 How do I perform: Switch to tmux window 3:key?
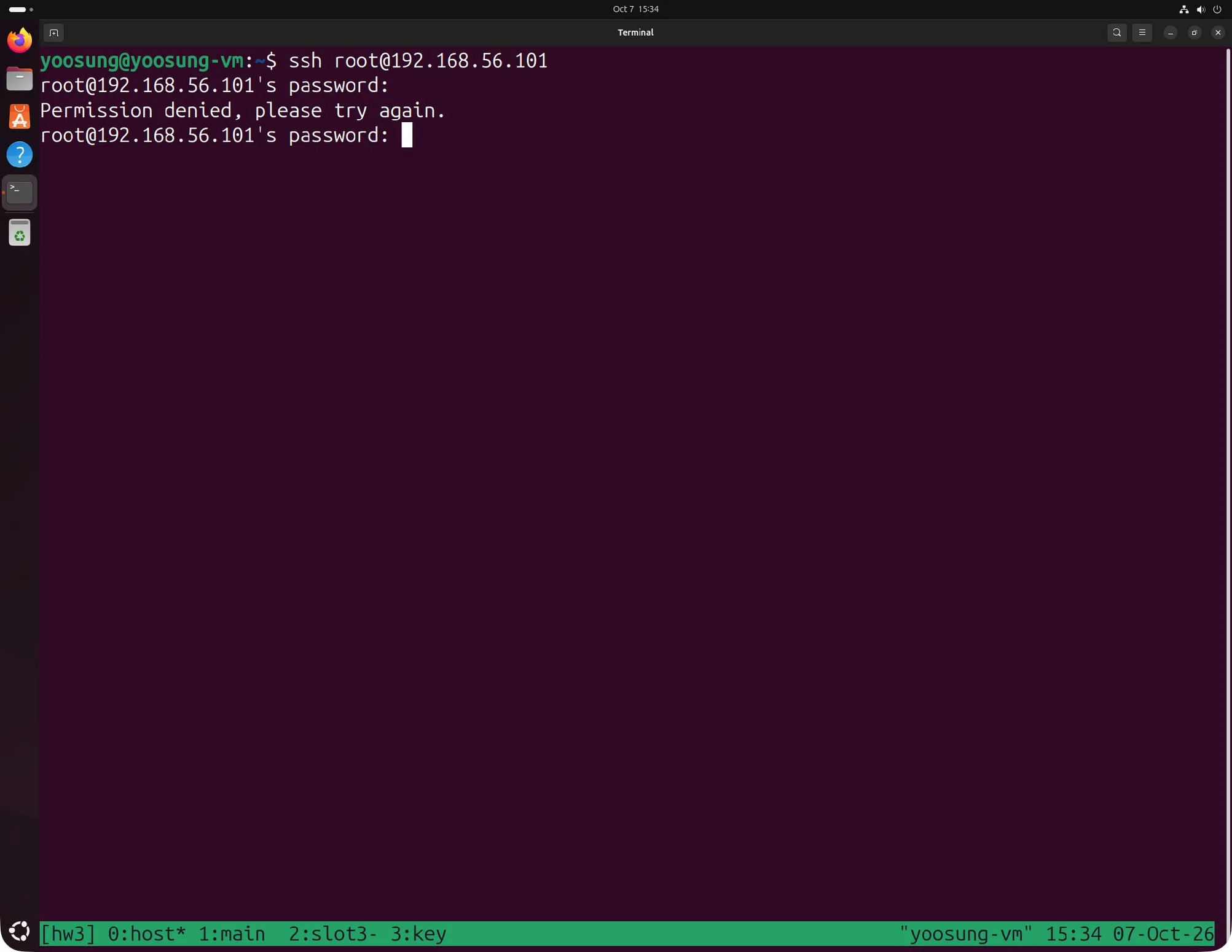(418, 934)
